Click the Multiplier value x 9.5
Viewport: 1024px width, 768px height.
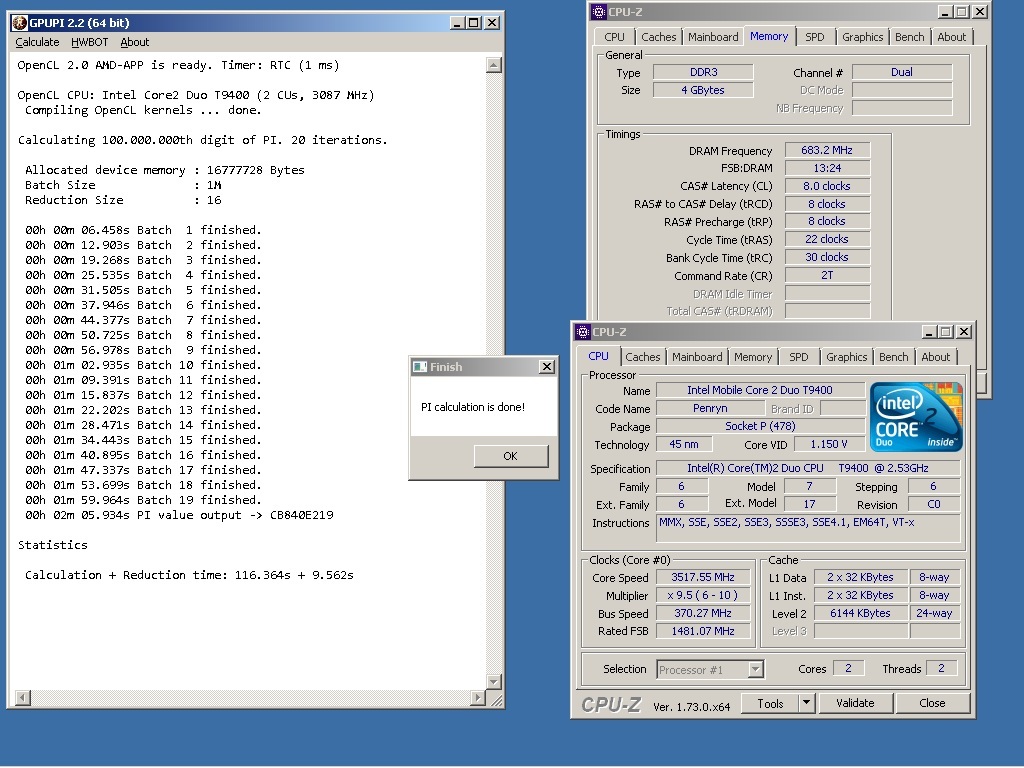[703, 596]
